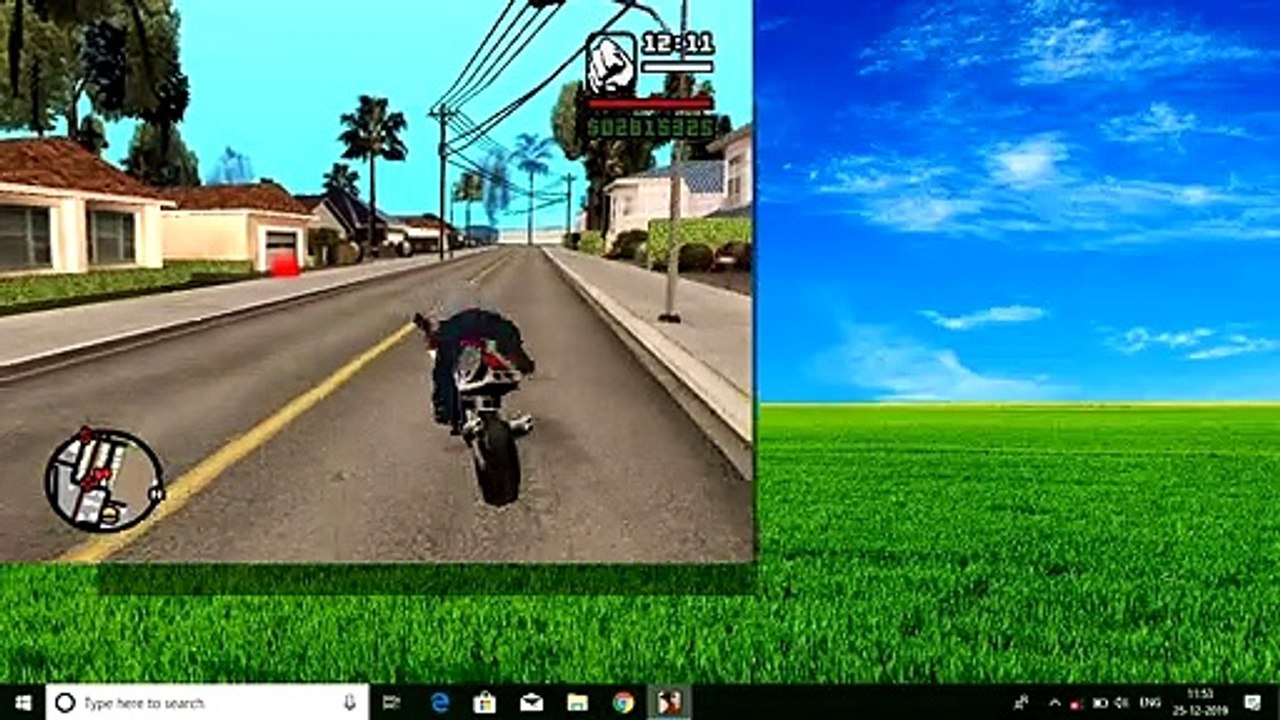Open Microsoft Store from the taskbar
Image resolution: width=1280 pixels, height=720 pixels.
485,702
